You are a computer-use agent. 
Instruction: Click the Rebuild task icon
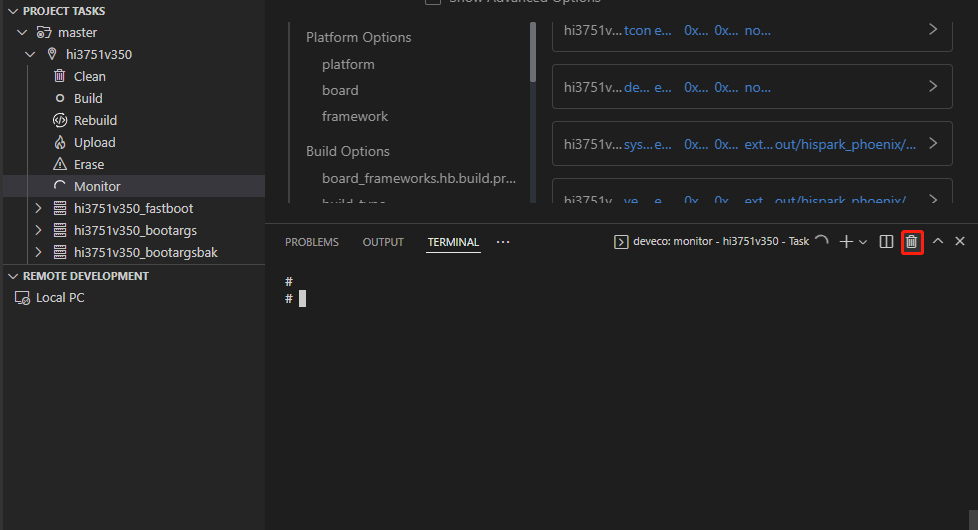pyautogui.click(x=59, y=120)
